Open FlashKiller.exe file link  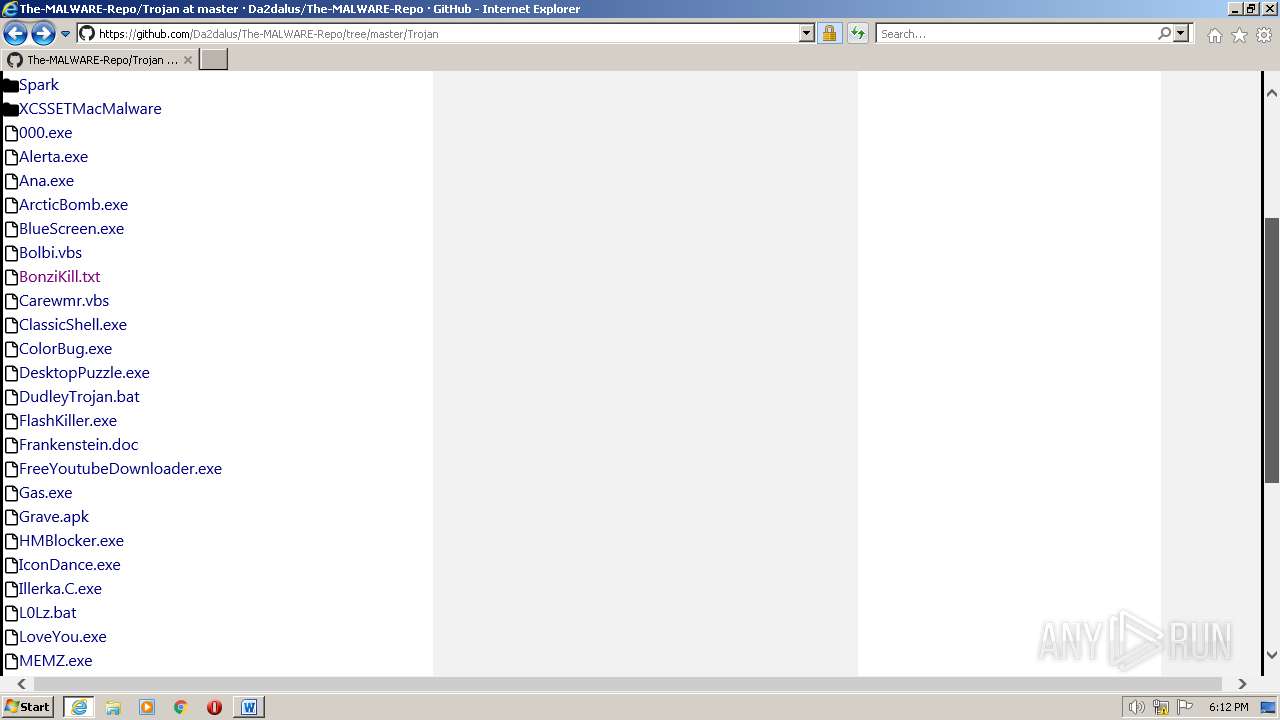(68, 421)
